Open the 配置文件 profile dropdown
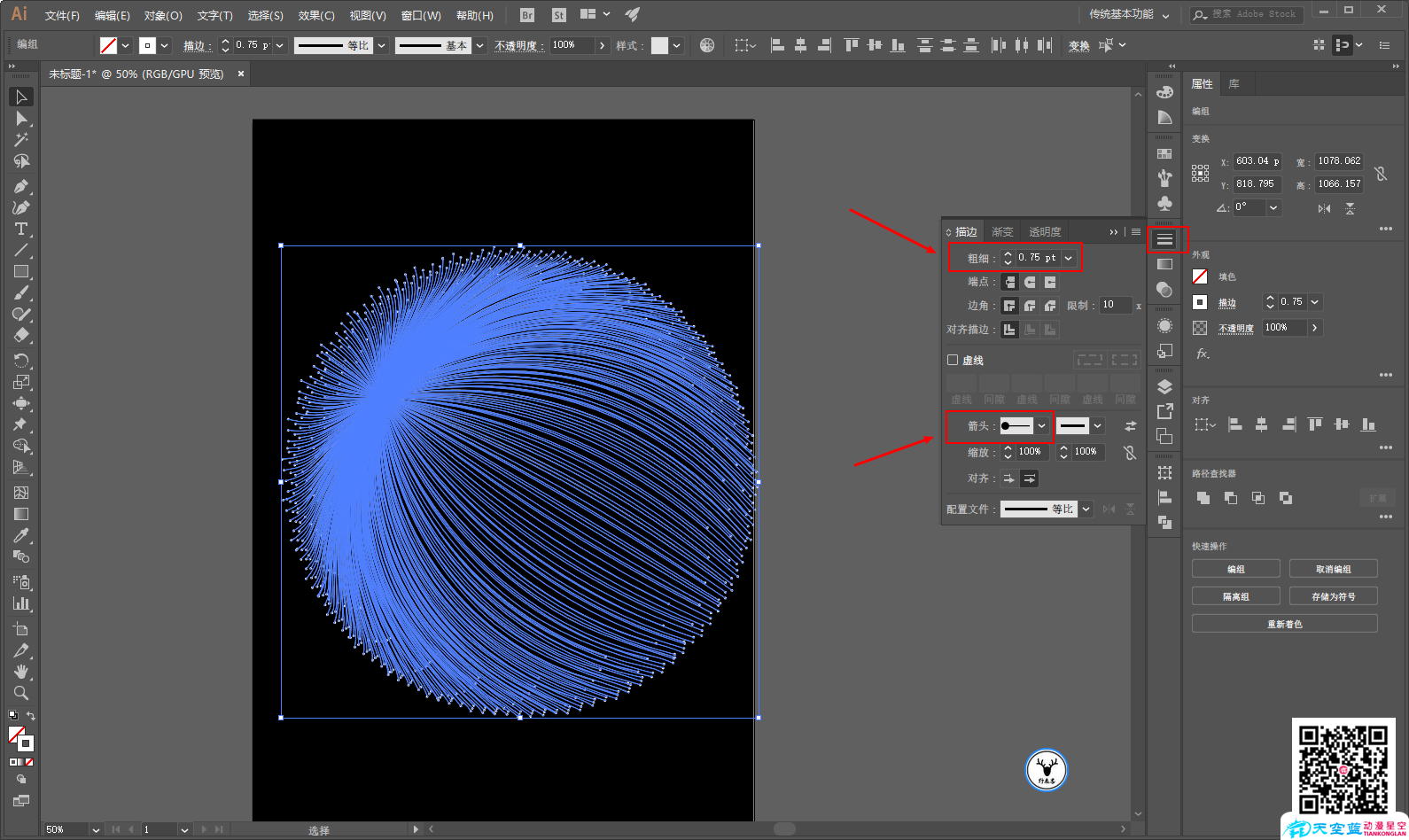Screen dimensions: 1409x840 pos(1086,509)
